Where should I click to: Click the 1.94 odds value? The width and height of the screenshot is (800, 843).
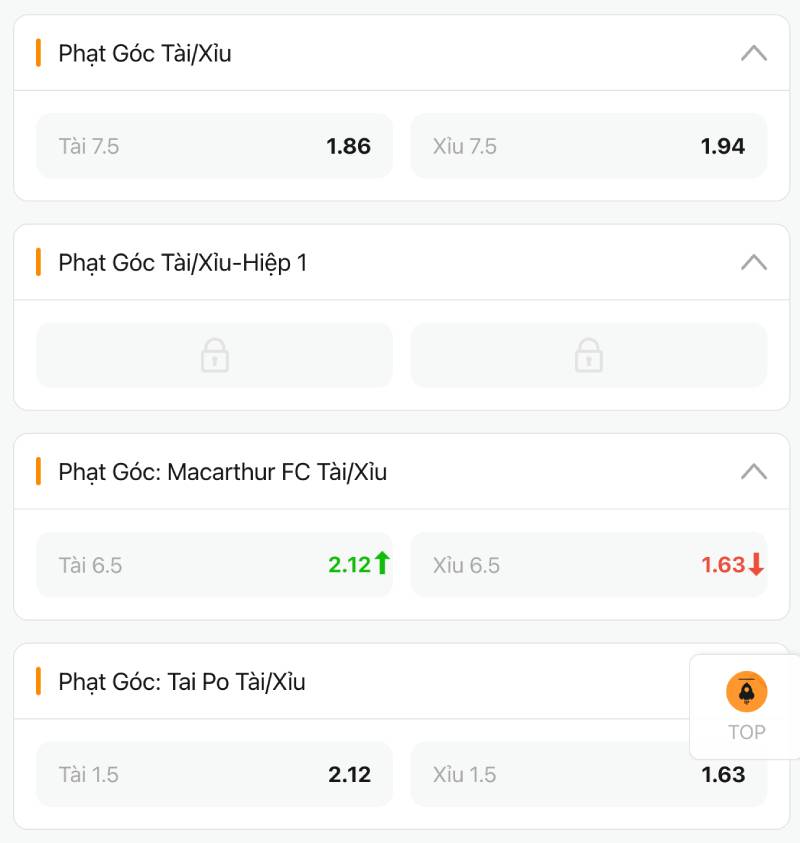[722, 146]
